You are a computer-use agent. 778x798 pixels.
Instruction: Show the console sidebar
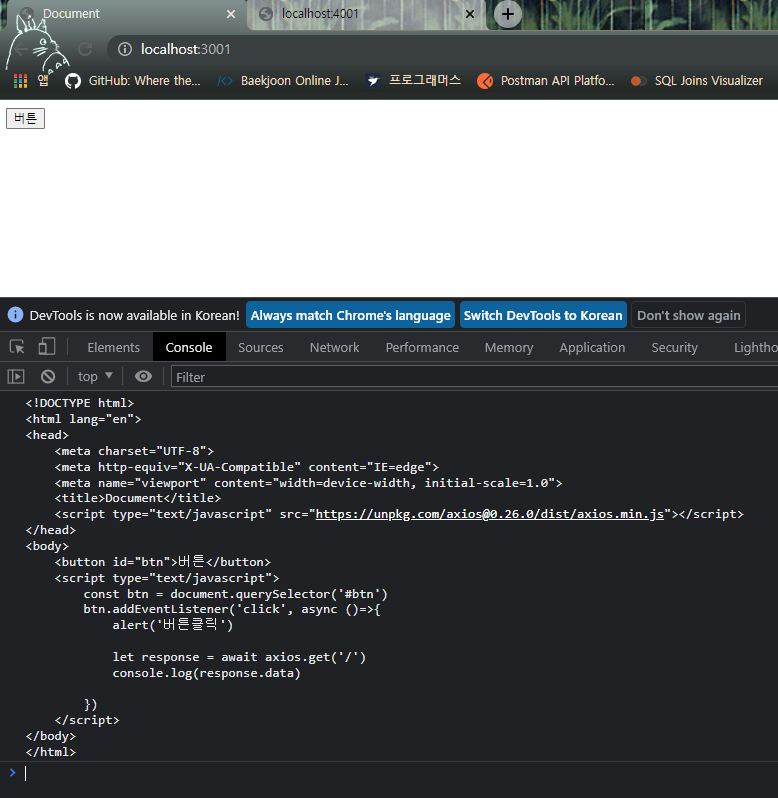[x=16, y=377]
